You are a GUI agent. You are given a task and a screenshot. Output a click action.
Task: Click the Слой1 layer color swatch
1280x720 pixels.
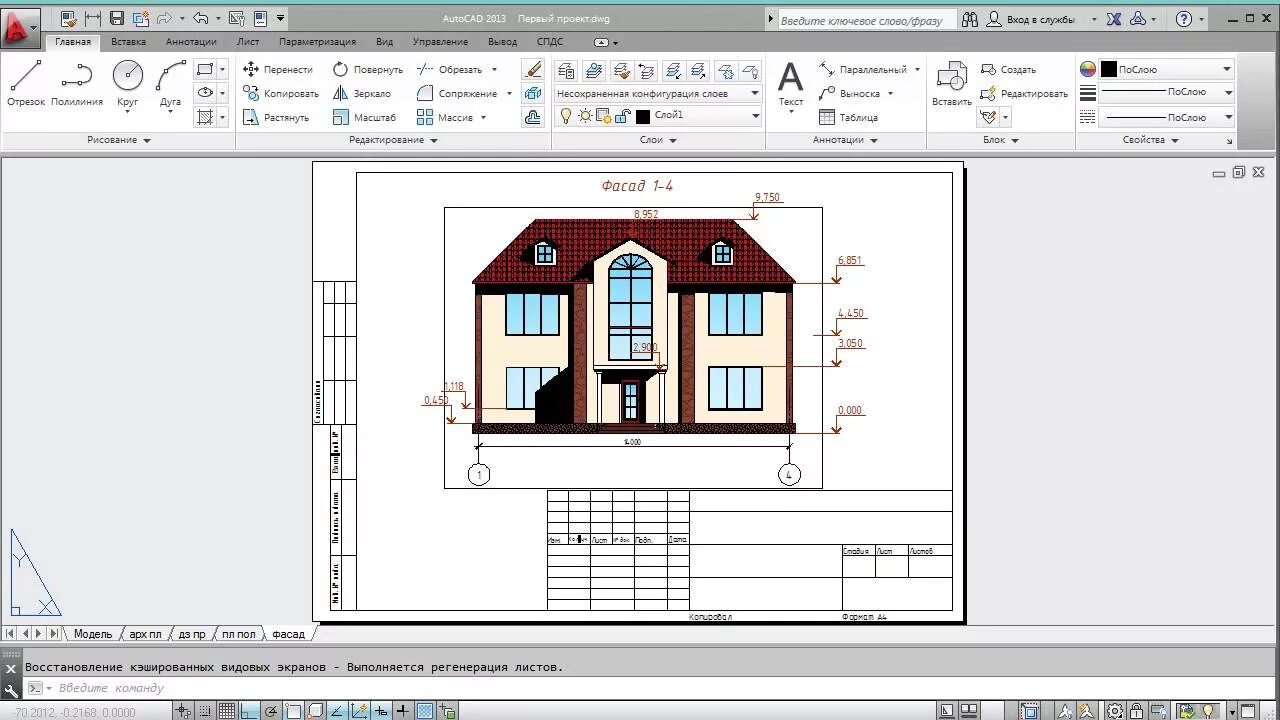(x=643, y=116)
